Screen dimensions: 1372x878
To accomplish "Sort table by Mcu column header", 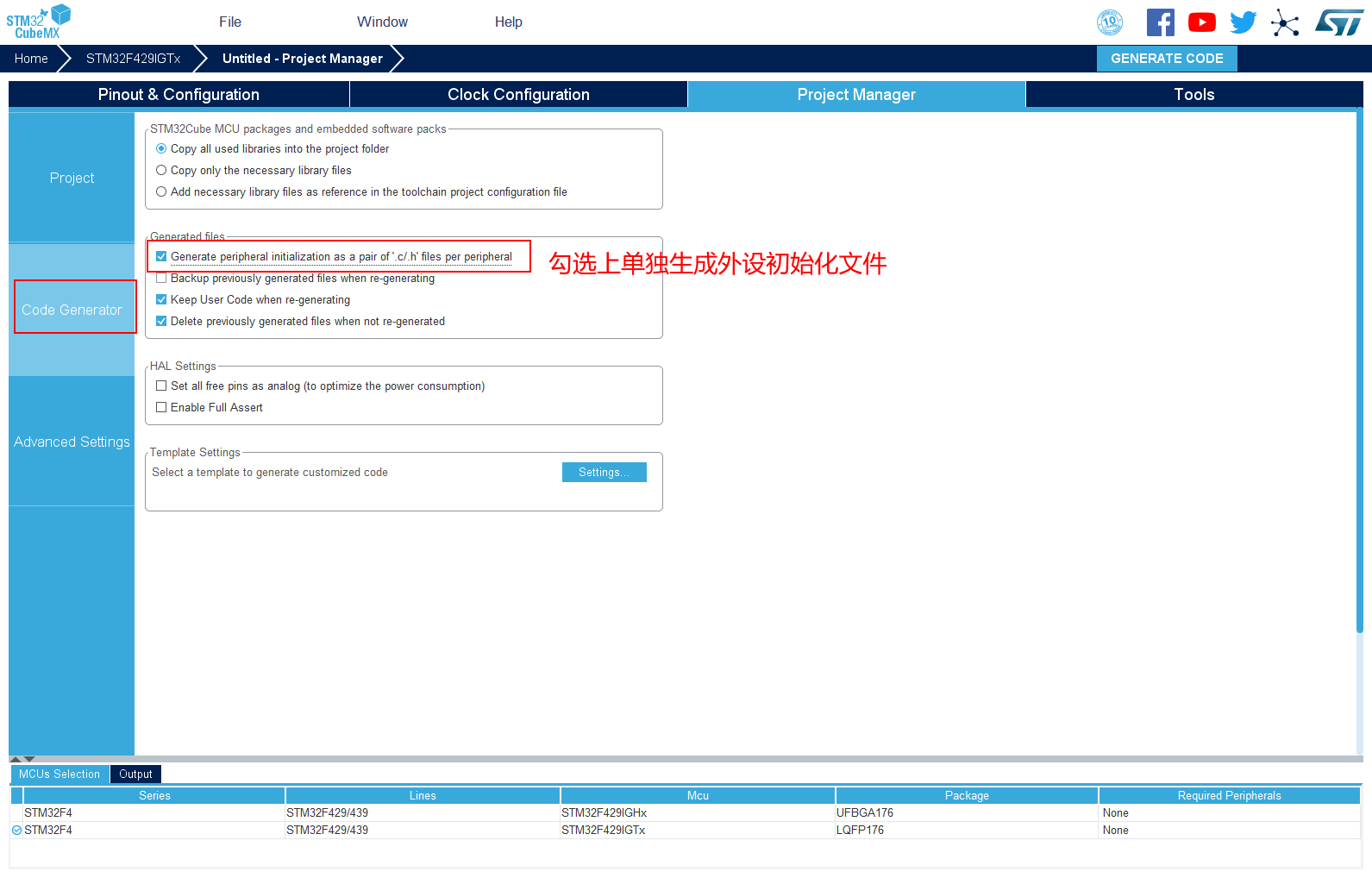I will [x=698, y=795].
